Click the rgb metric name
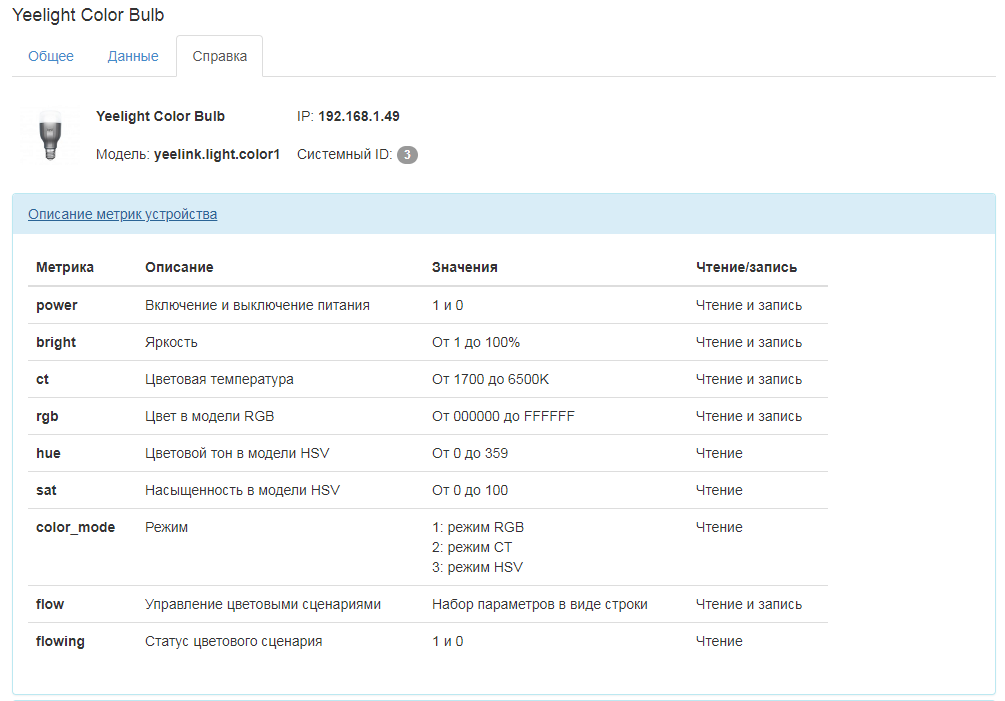 coord(47,416)
